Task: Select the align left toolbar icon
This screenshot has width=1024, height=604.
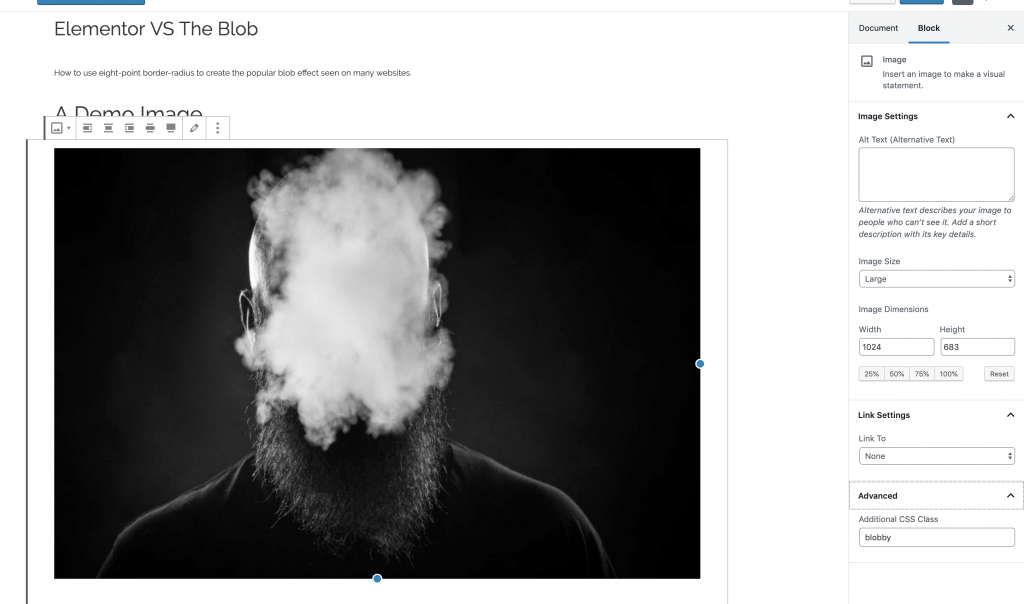Action: [x=88, y=128]
